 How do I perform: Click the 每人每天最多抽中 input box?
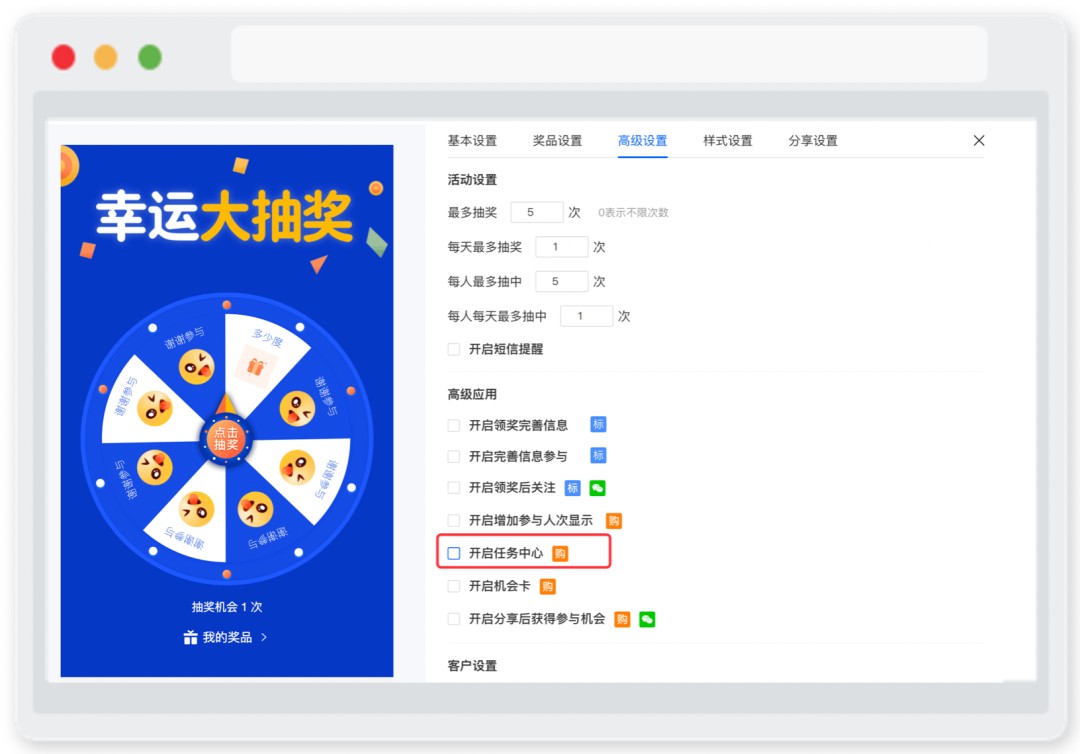[586, 316]
